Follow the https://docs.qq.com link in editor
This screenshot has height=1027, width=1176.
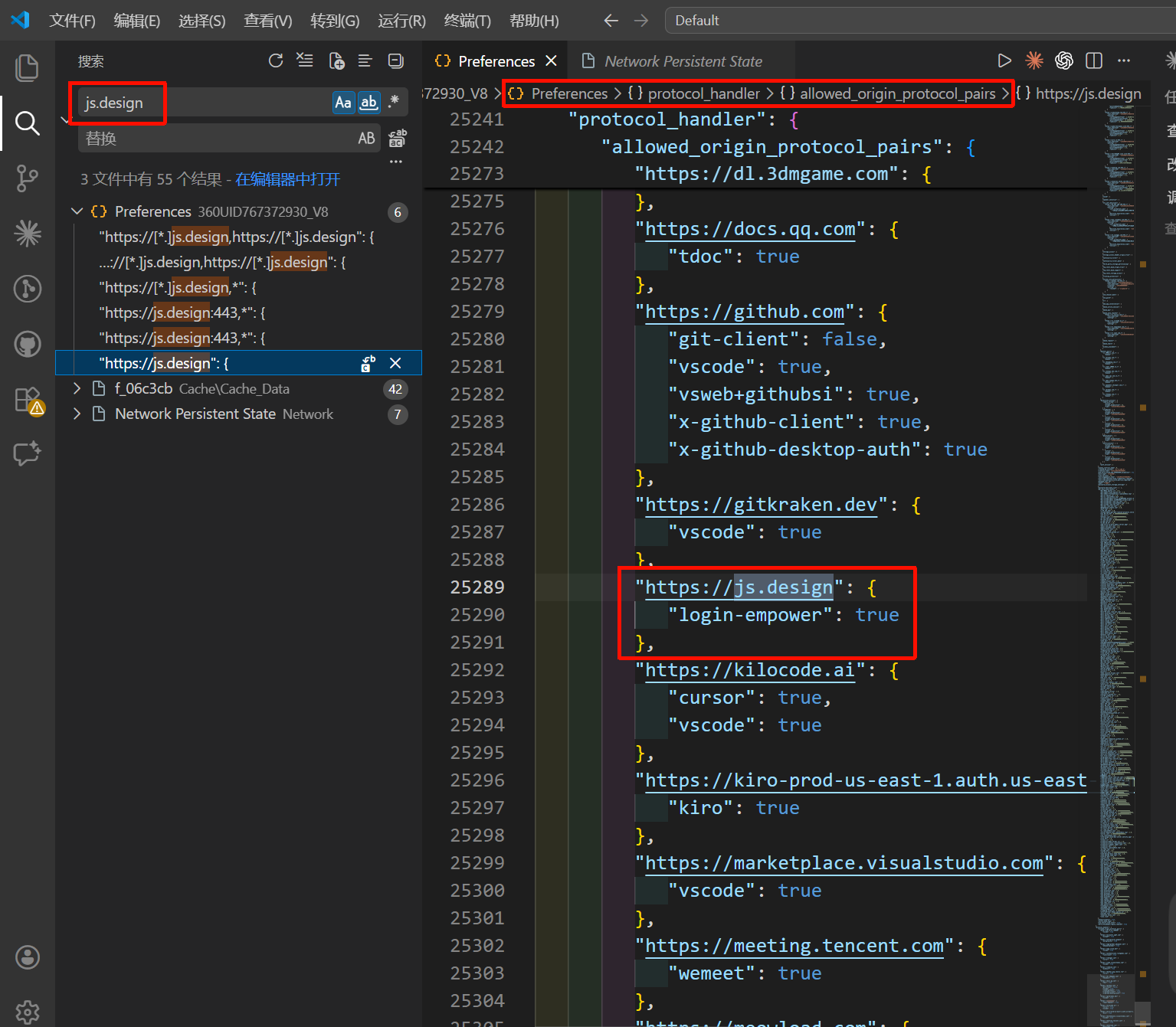pyautogui.click(x=750, y=229)
